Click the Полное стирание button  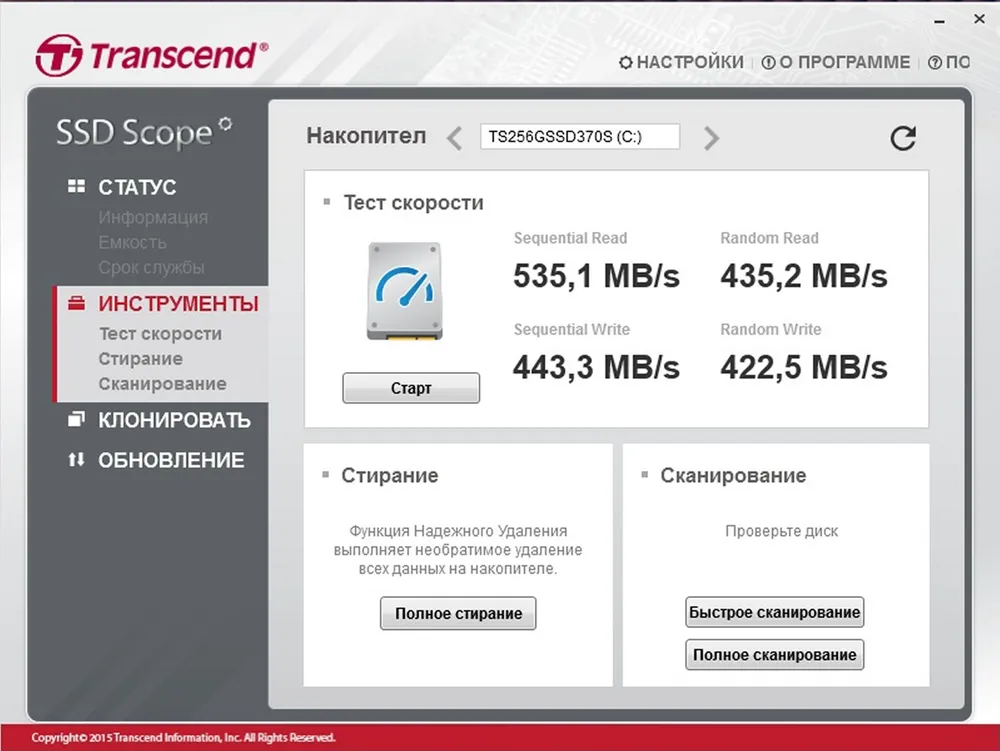458,613
